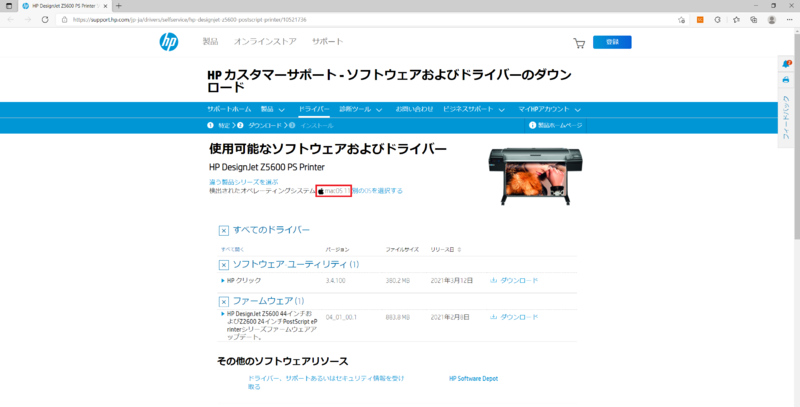Reload the page
800x407 pixels.
pos(45,19)
